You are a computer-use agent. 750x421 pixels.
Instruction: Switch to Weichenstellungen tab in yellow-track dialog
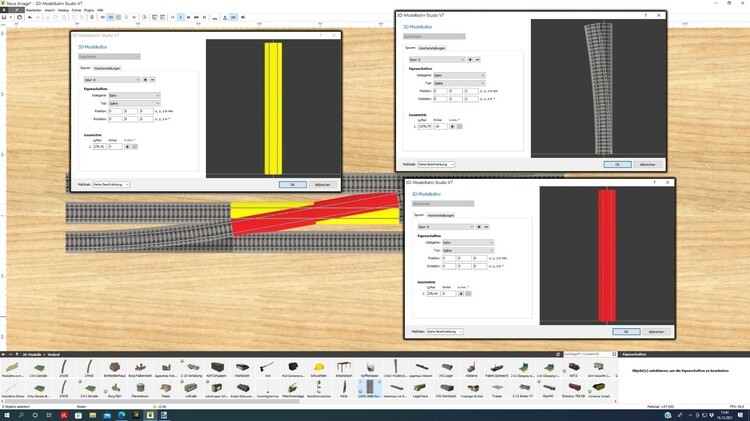pyautogui.click(x=107, y=68)
